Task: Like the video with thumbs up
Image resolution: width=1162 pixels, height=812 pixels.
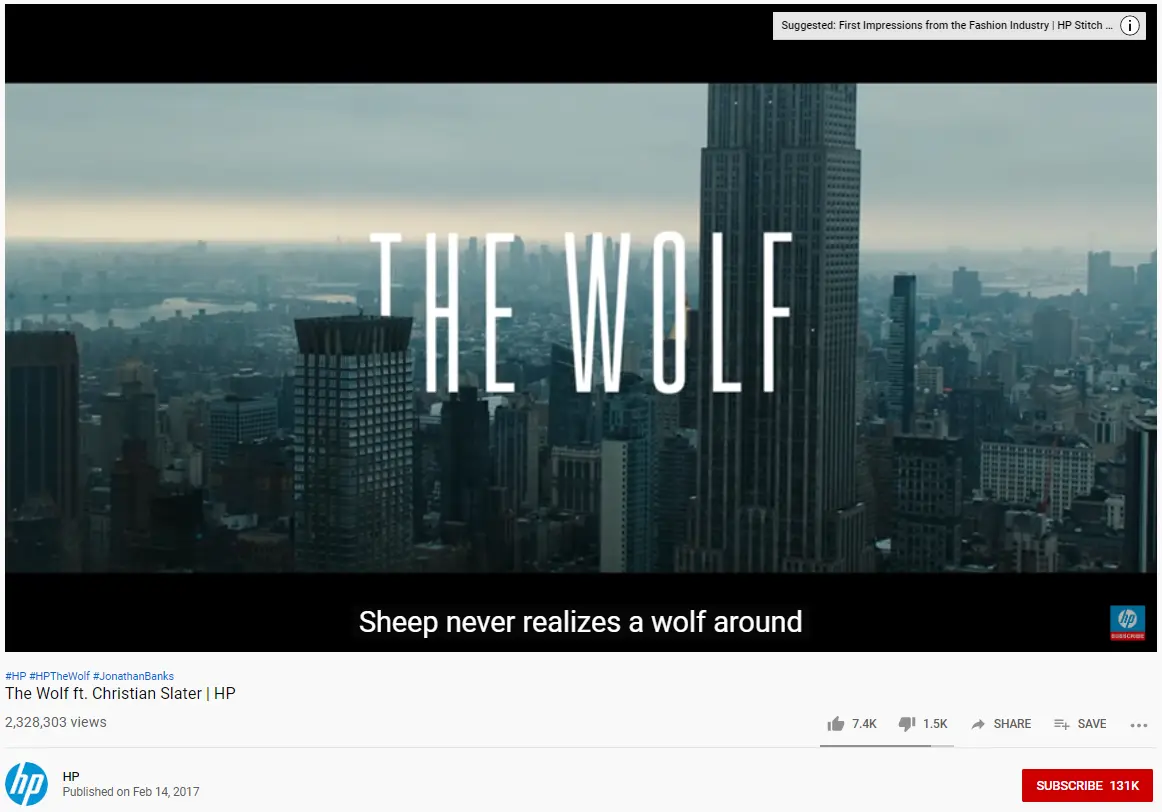Action: [836, 724]
